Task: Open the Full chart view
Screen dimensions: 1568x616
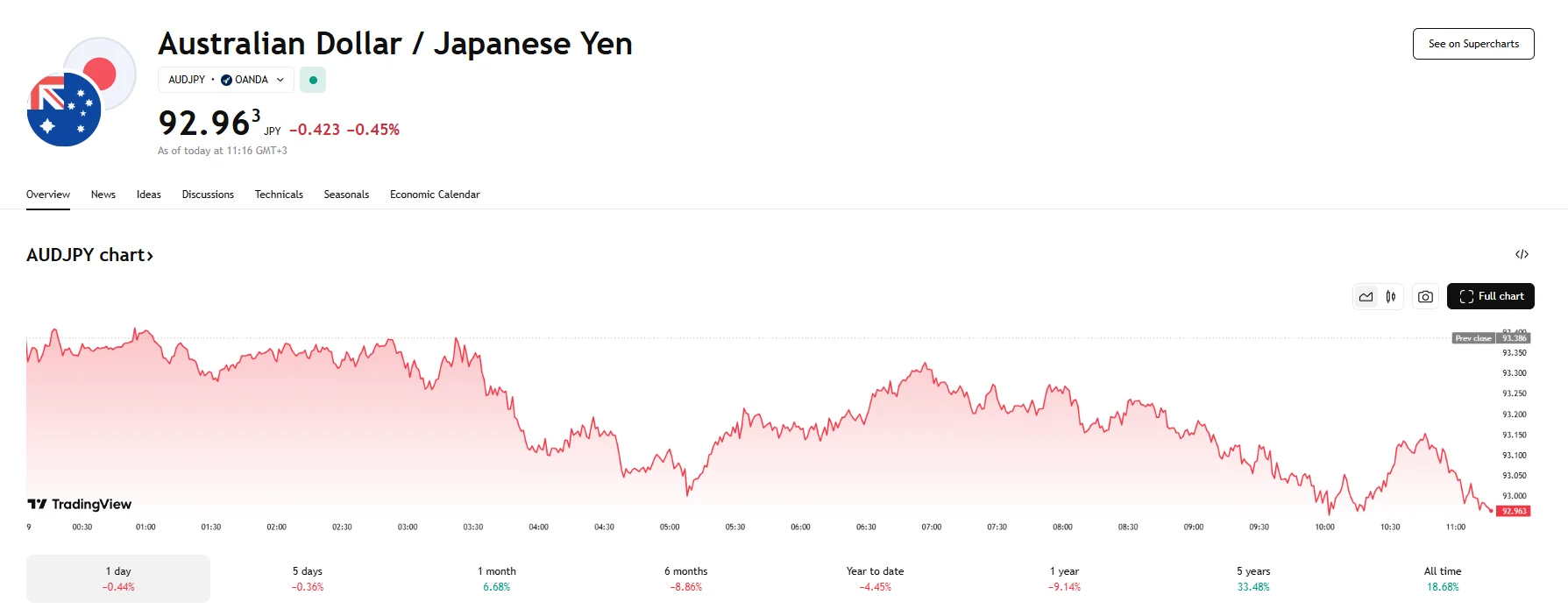Action: click(1490, 296)
